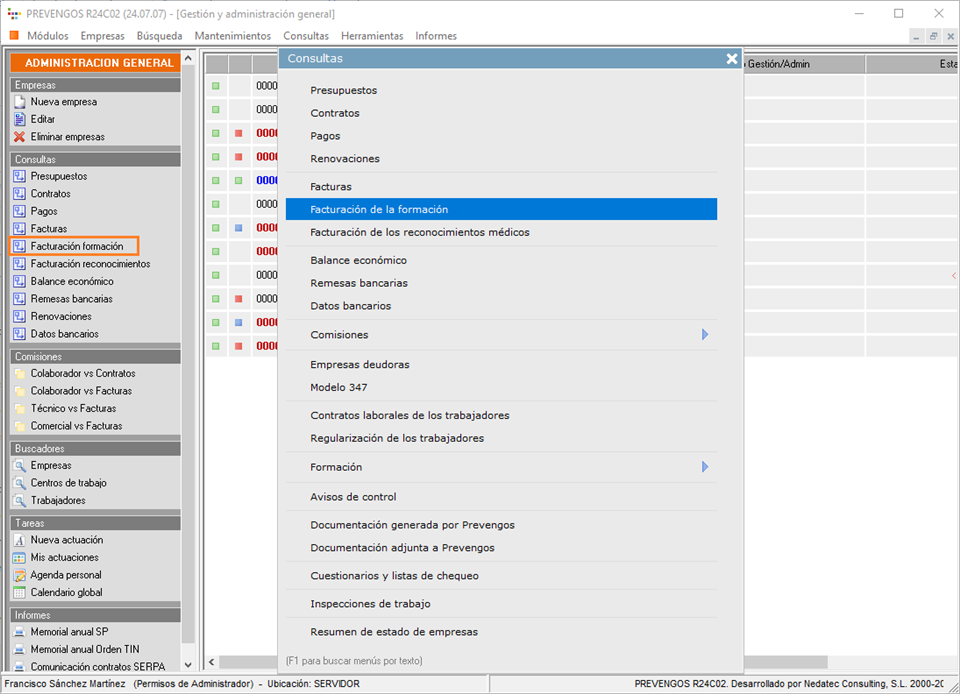Screen dimensions: 960x694
Task: Click the Nueva actuación icon
Action: [x=19, y=540]
